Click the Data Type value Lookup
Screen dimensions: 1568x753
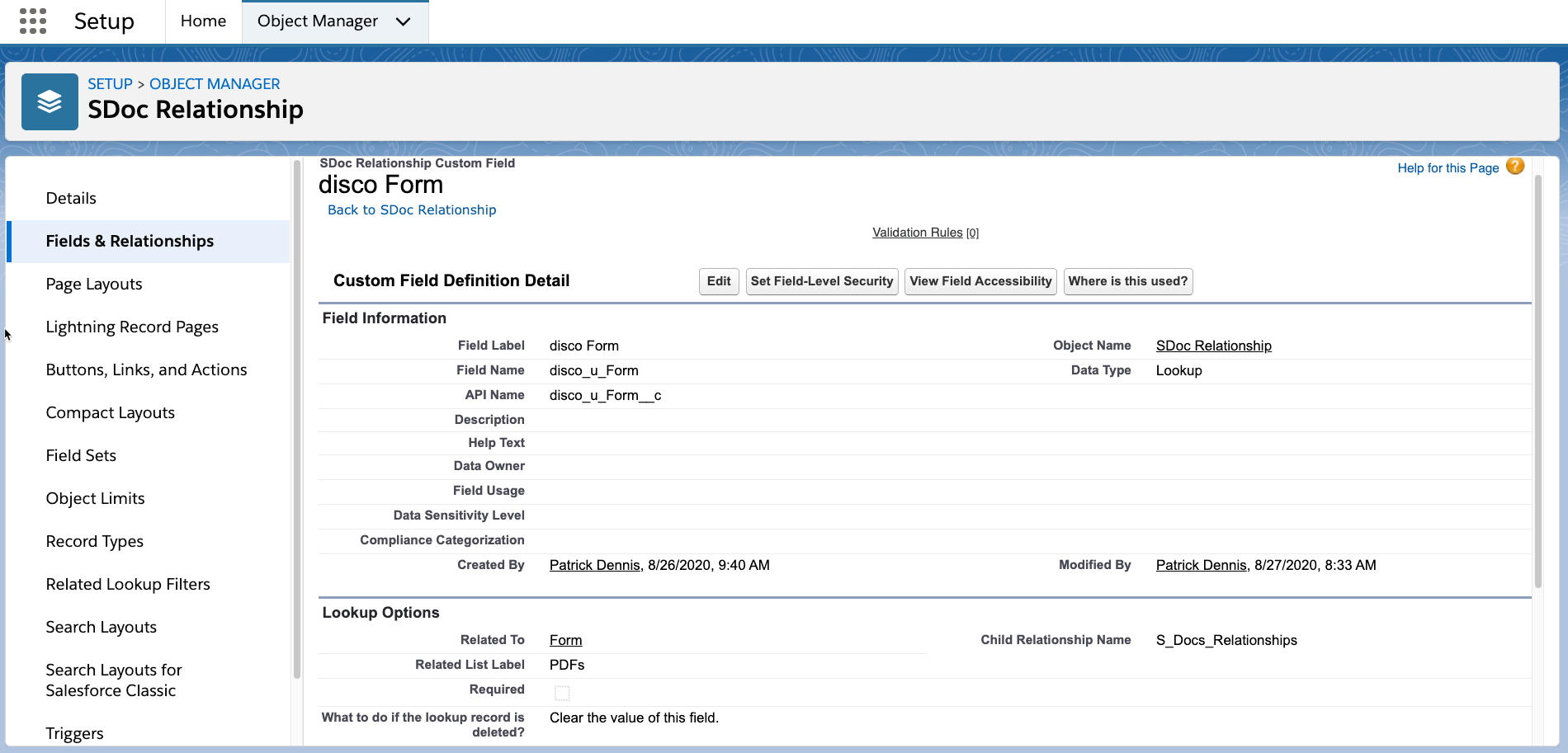(x=1178, y=370)
